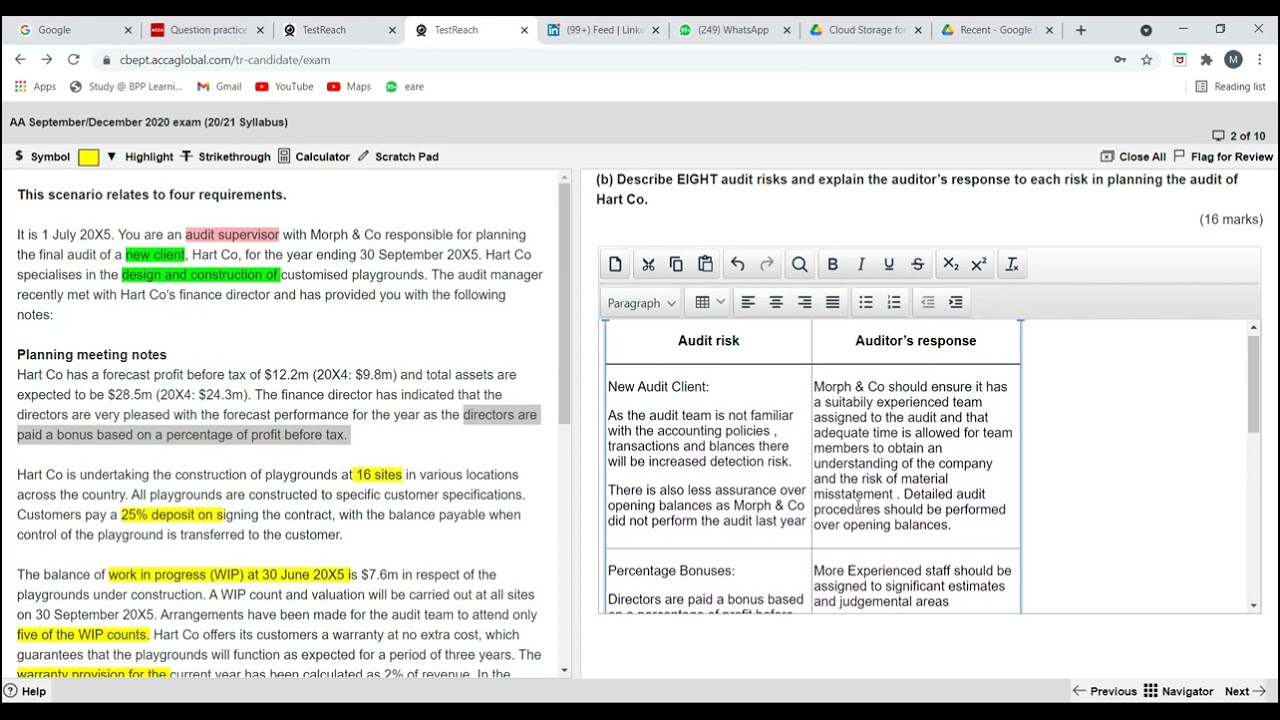Viewport: 1280px width, 720px height.
Task: Toggle italic formatting
Action: point(861,264)
